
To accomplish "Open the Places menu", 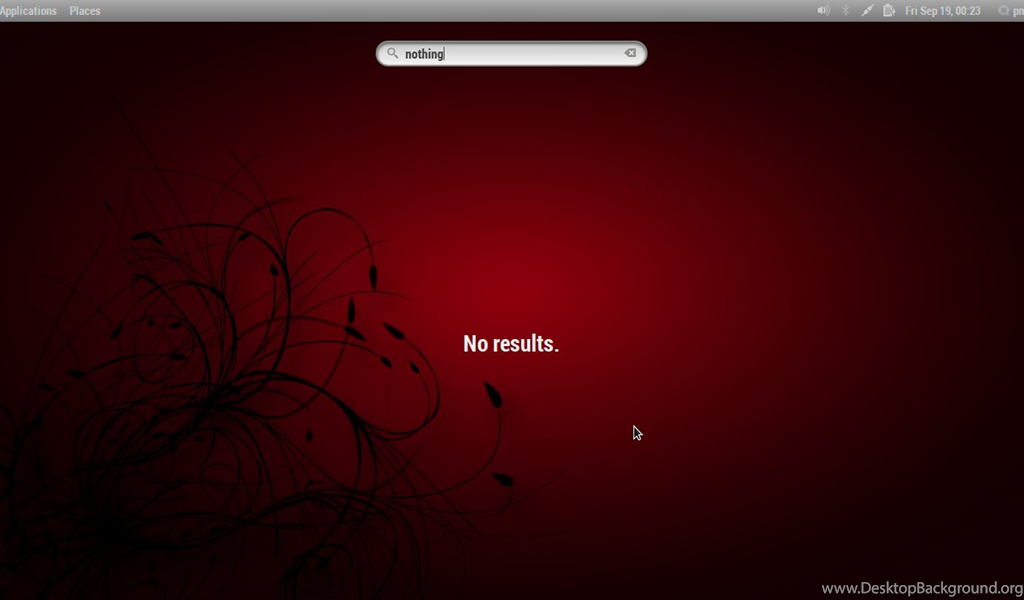I will (85, 11).
